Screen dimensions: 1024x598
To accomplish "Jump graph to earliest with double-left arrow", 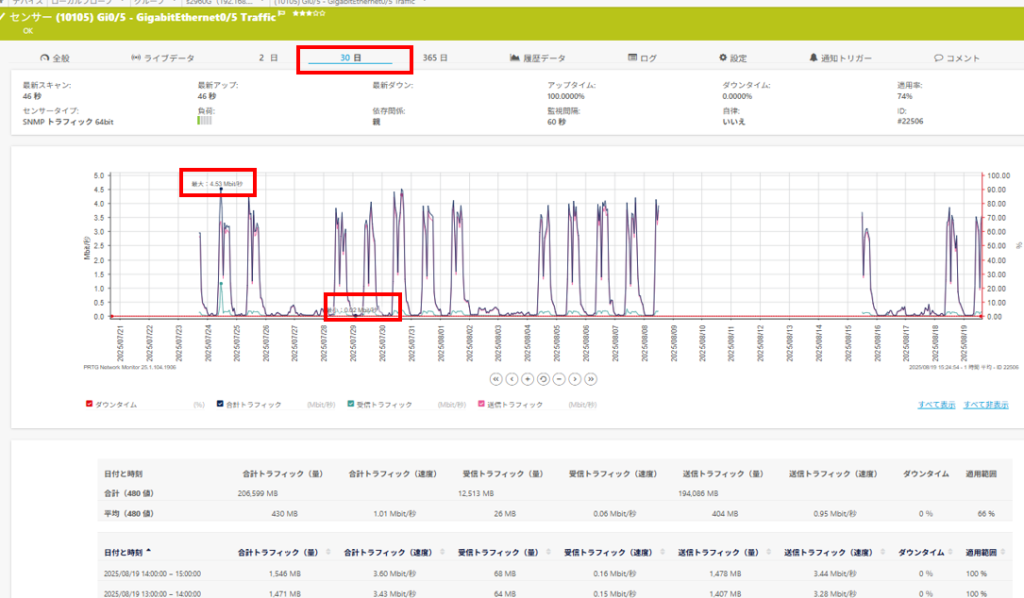I will tap(496, 379).
